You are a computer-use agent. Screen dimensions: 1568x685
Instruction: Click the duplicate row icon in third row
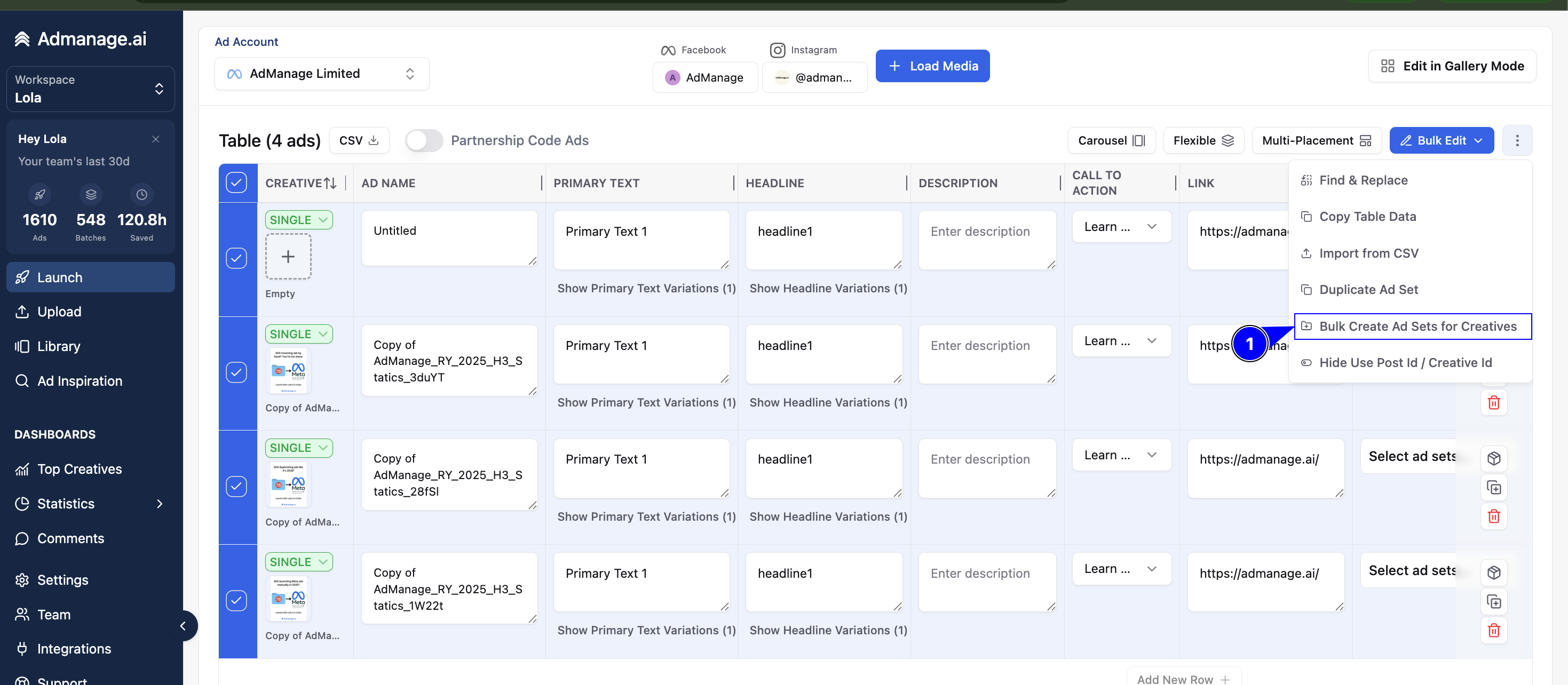click(x=1493, y=487)
